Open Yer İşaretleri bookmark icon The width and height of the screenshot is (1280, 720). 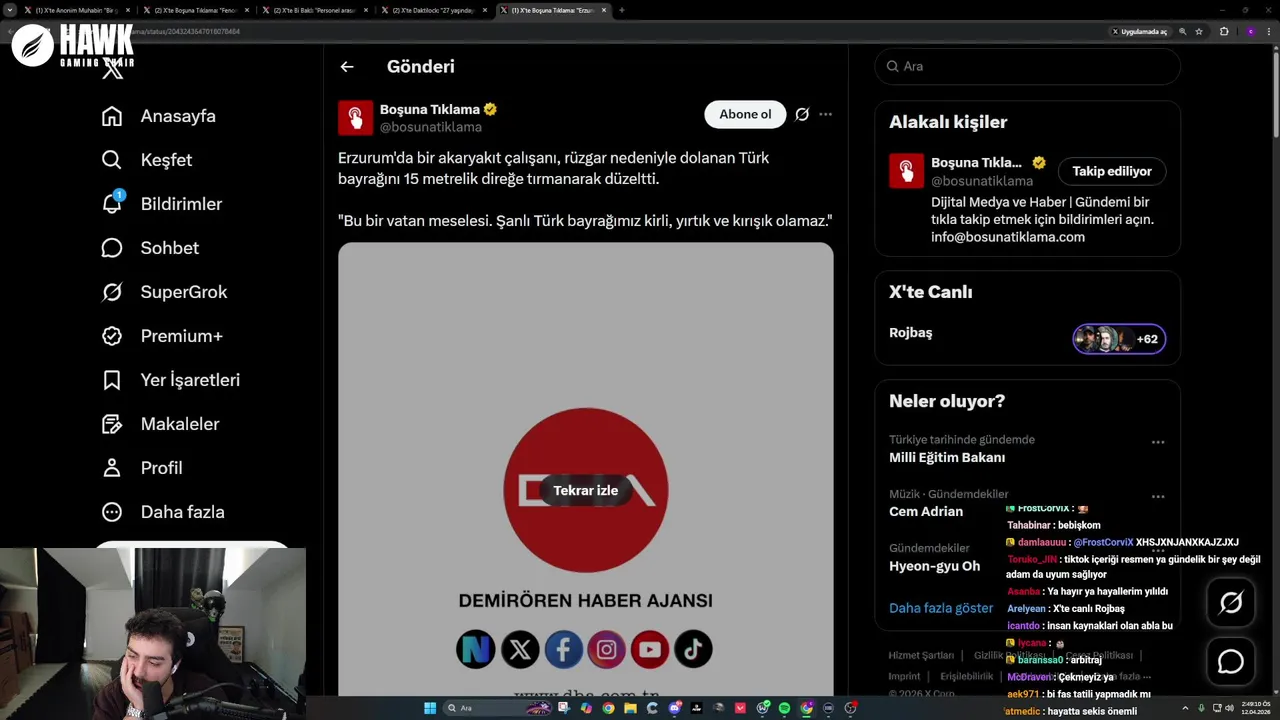[x=112, y=380]
